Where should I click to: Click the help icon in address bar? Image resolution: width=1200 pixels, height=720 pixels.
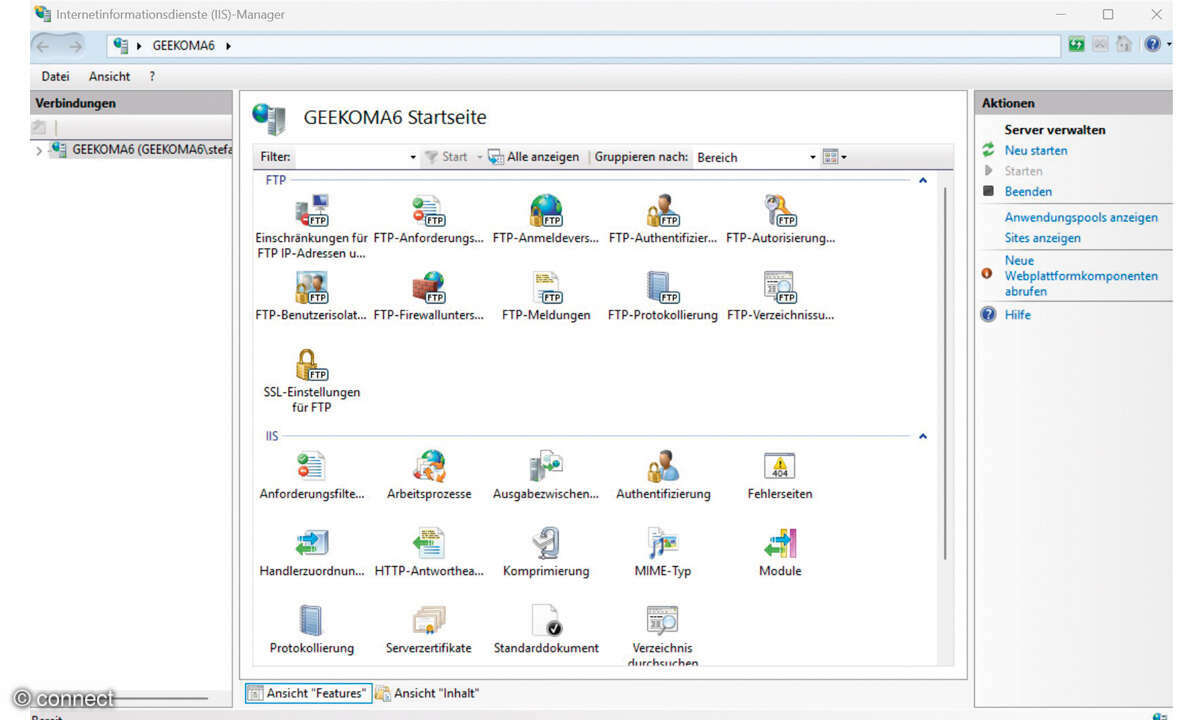1152,45
